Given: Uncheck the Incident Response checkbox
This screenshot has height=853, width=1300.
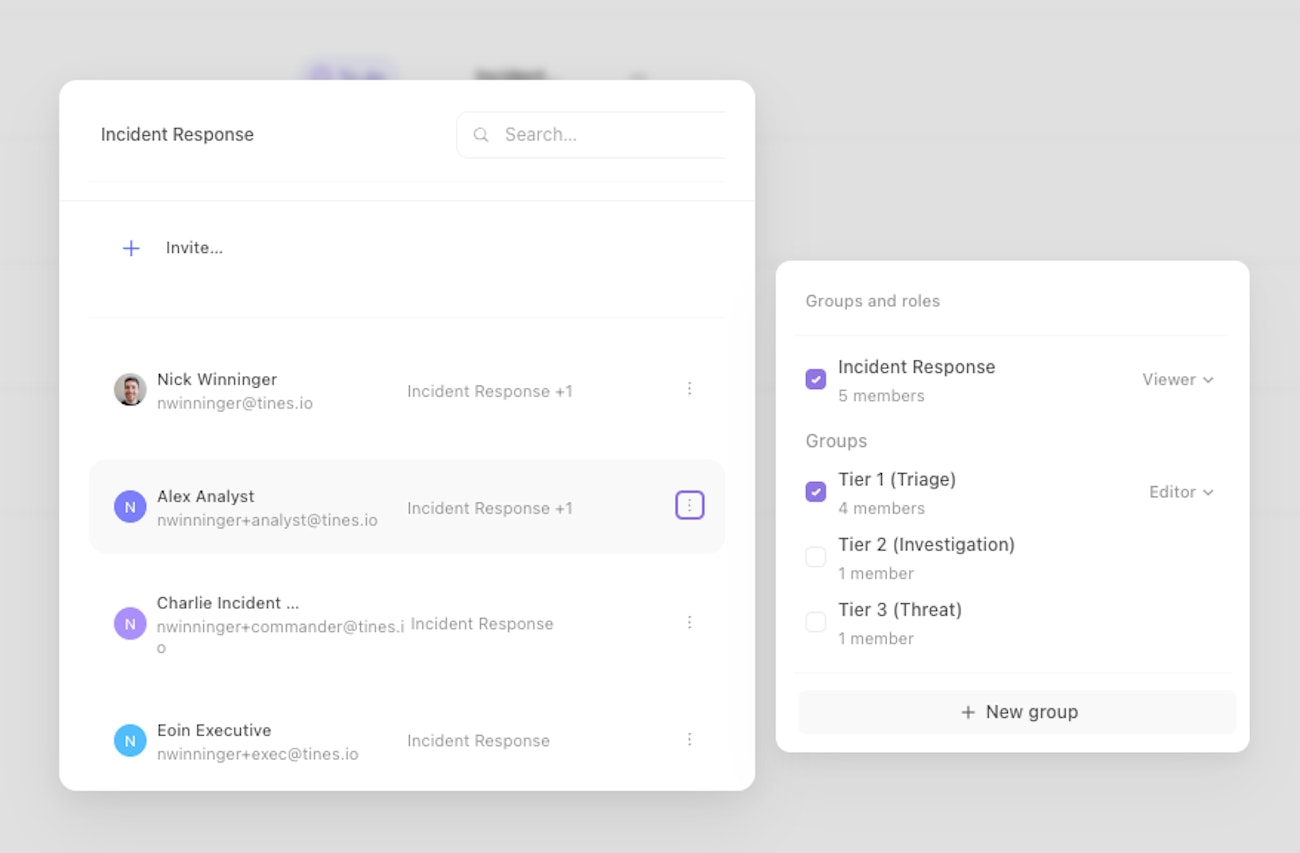Looking at the screenshot, I should [x=816, y=379].
